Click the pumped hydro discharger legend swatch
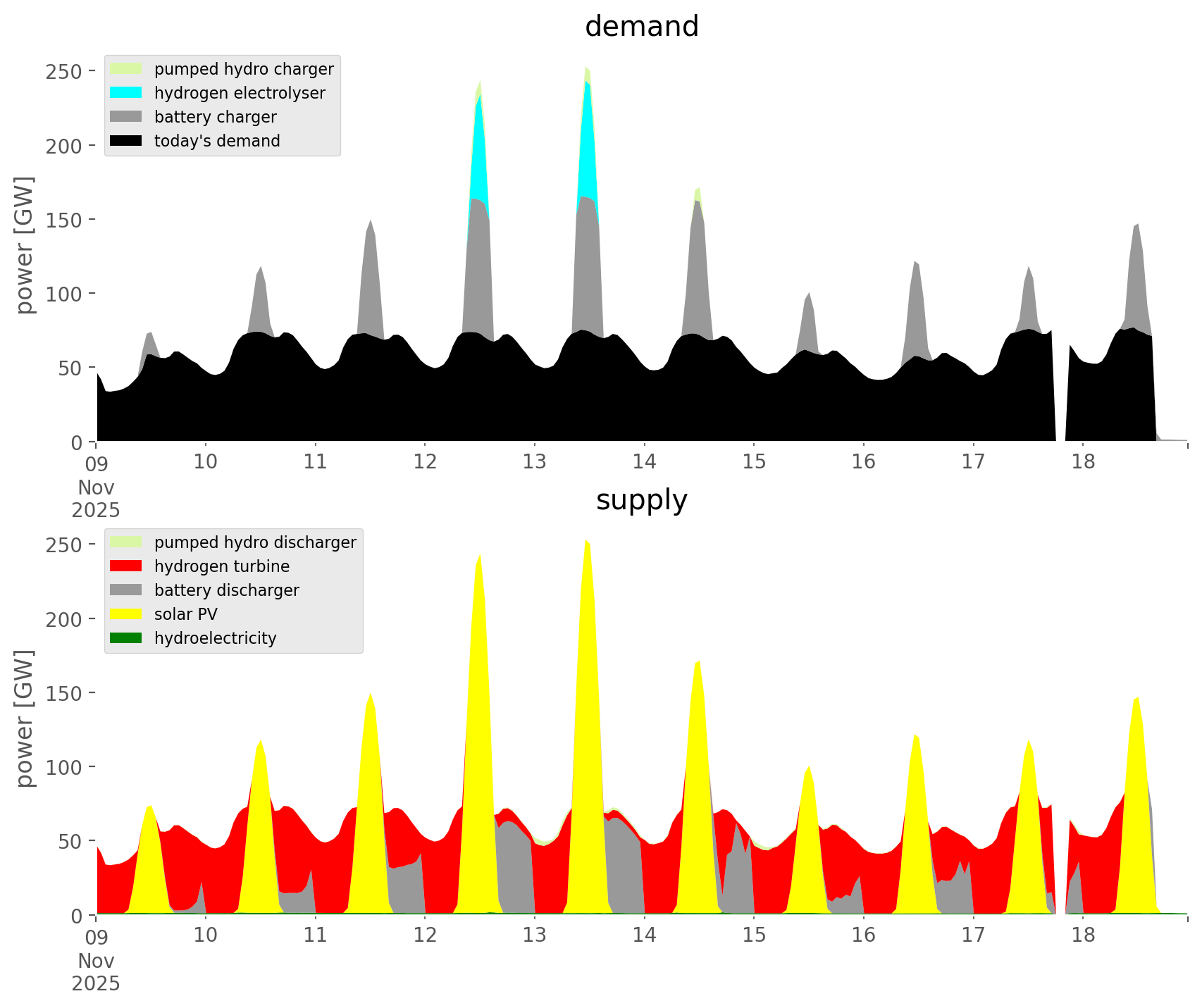Image resolution: width=1202 pixels, height=1008 pixels. (126, 542)
